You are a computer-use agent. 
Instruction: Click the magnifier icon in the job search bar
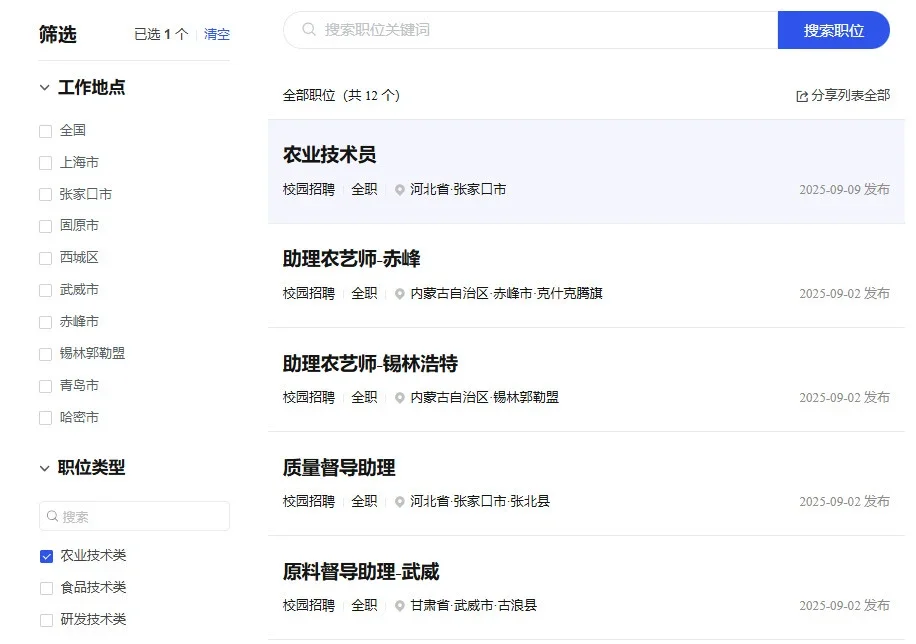[x=309, y=29]
